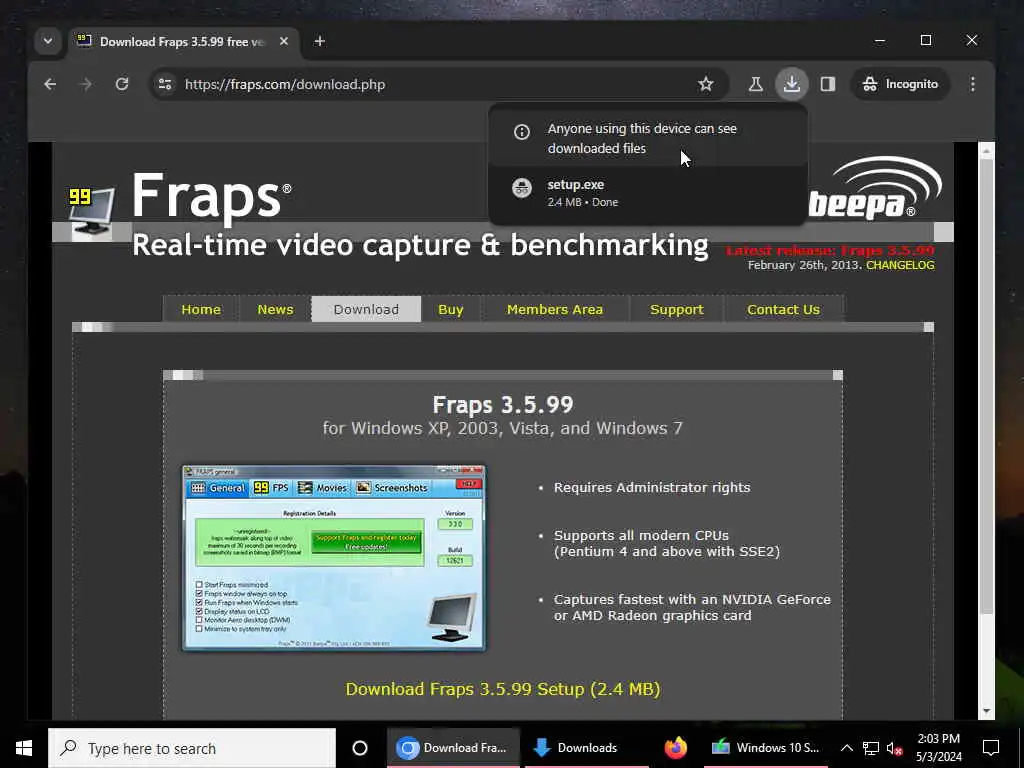Click the Fraps application screenshot thumbnail

334,558
